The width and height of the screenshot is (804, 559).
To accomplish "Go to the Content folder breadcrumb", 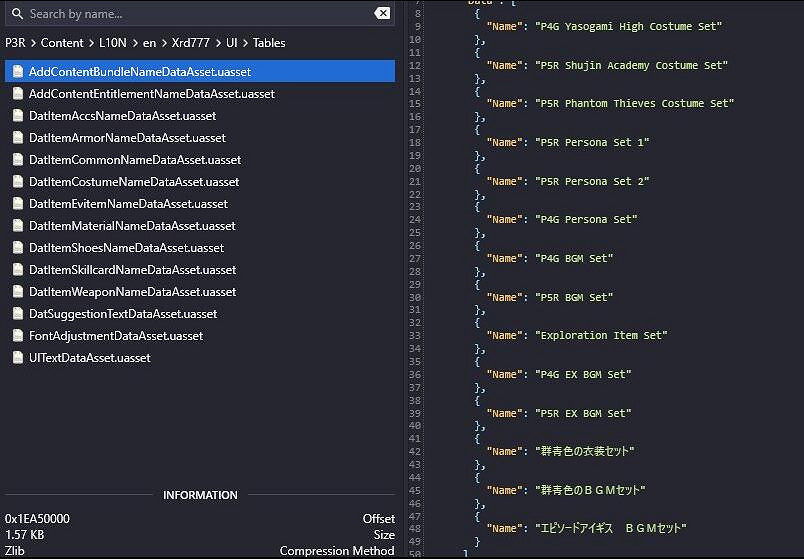I will [x=62, y=43].
